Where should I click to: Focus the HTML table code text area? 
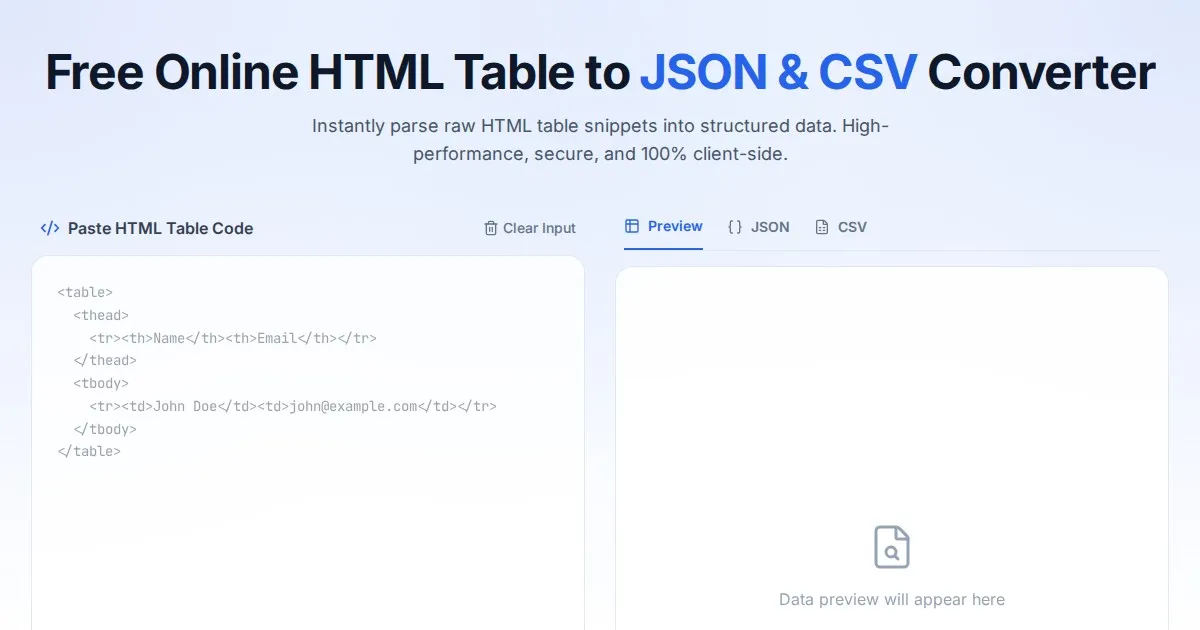coord(308,530)
